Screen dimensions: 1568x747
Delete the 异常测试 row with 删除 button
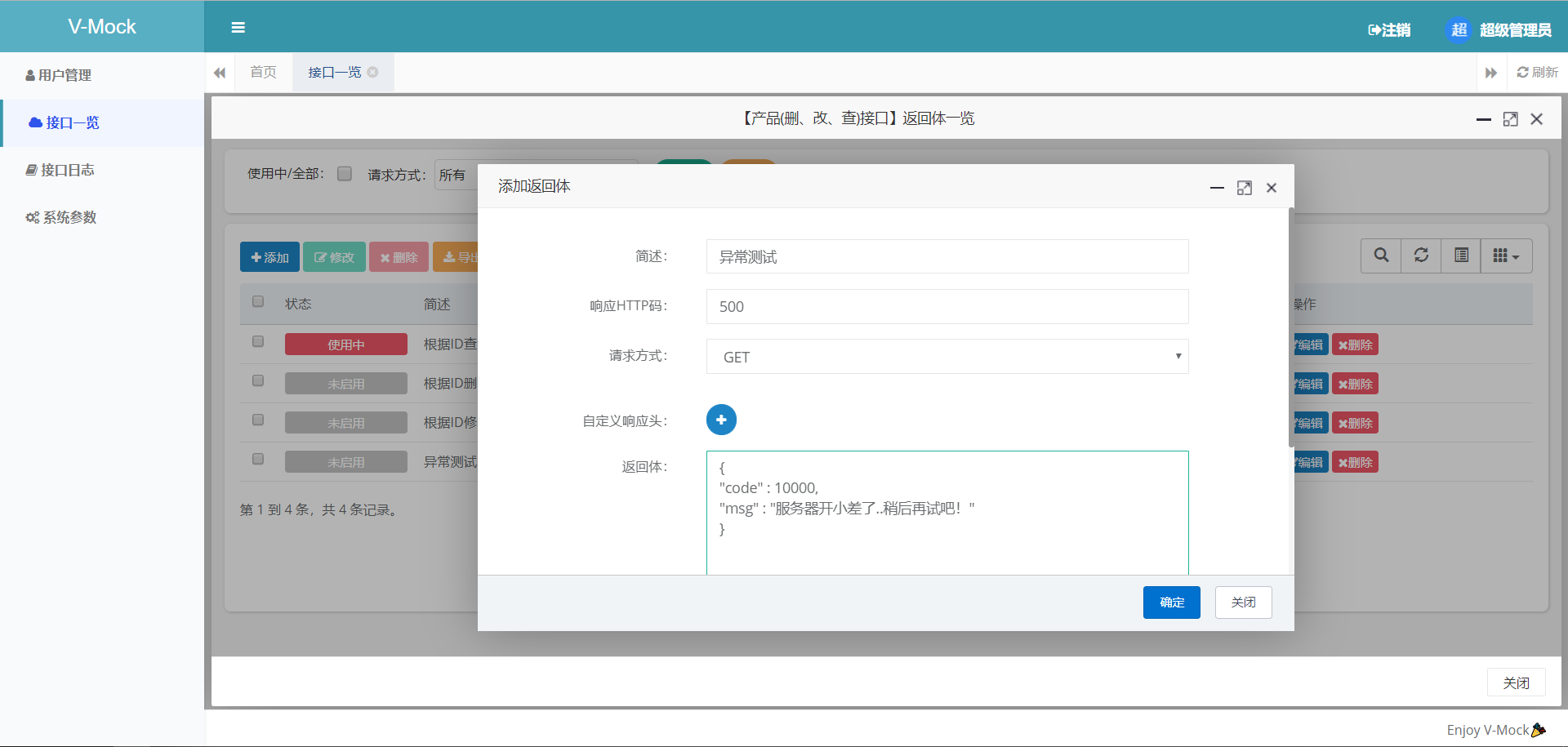point(1355,462)
